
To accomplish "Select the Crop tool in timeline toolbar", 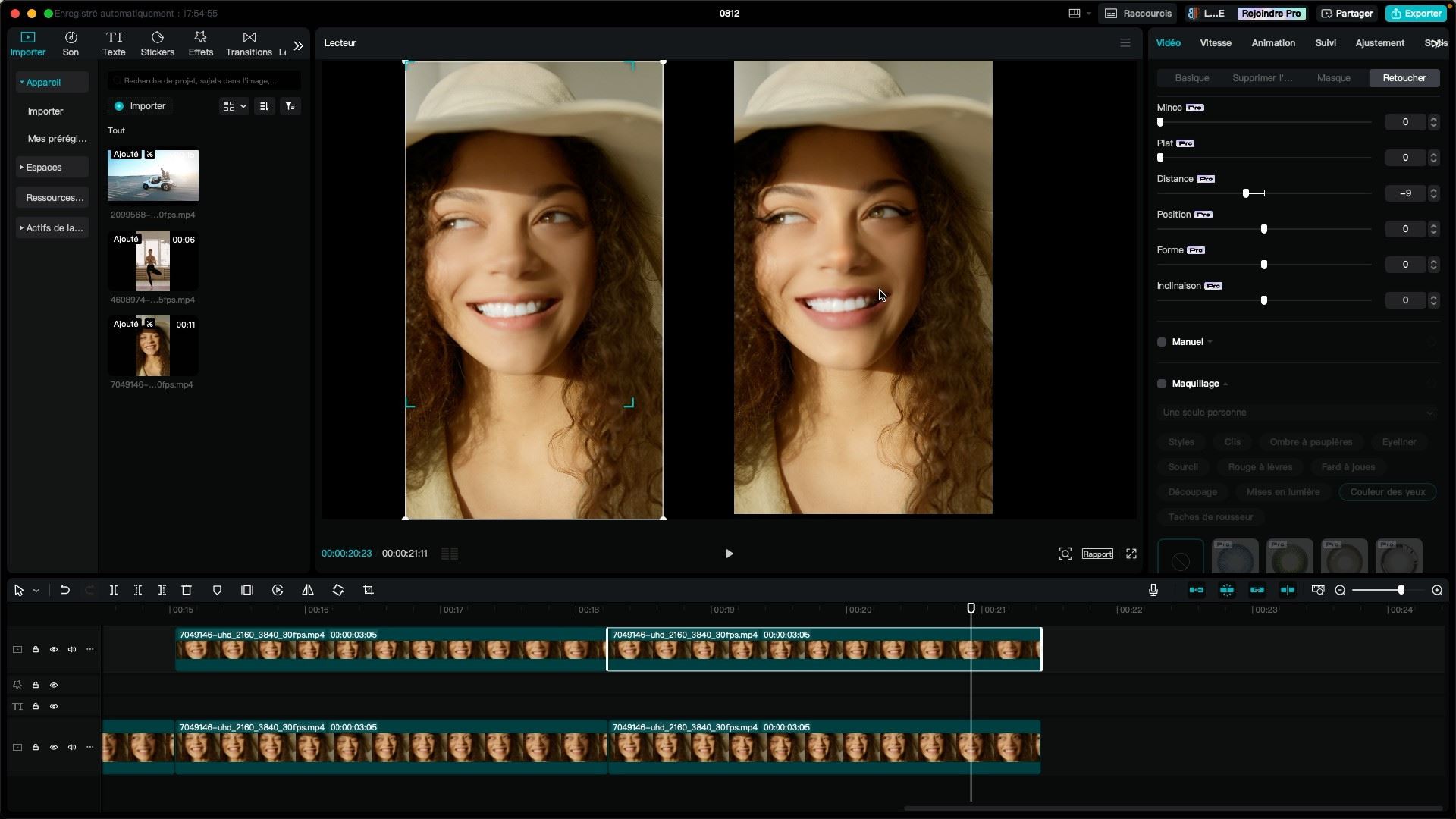I will point(369,590).
